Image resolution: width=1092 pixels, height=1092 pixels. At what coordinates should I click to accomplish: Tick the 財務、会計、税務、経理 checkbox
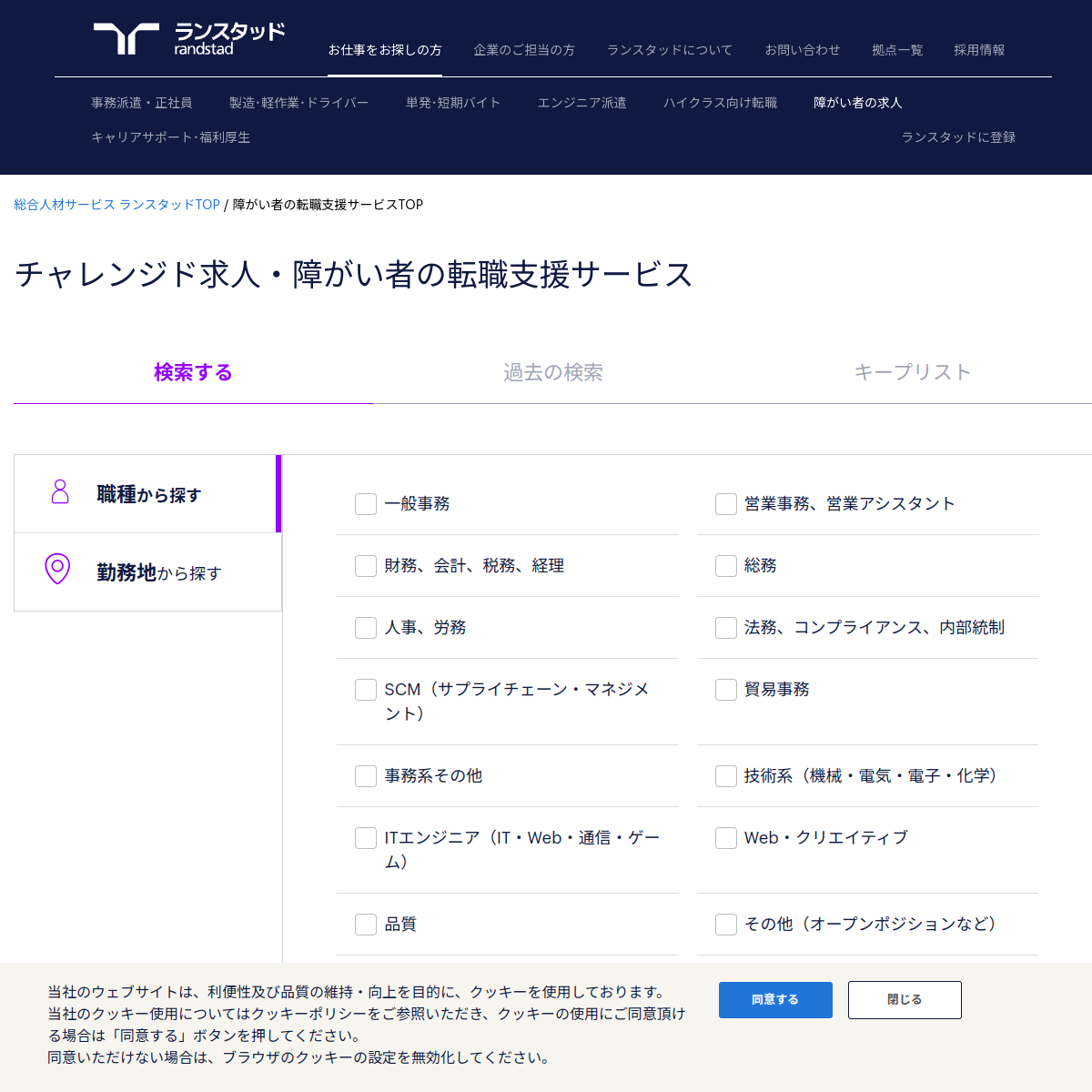(x=366, y=566)
